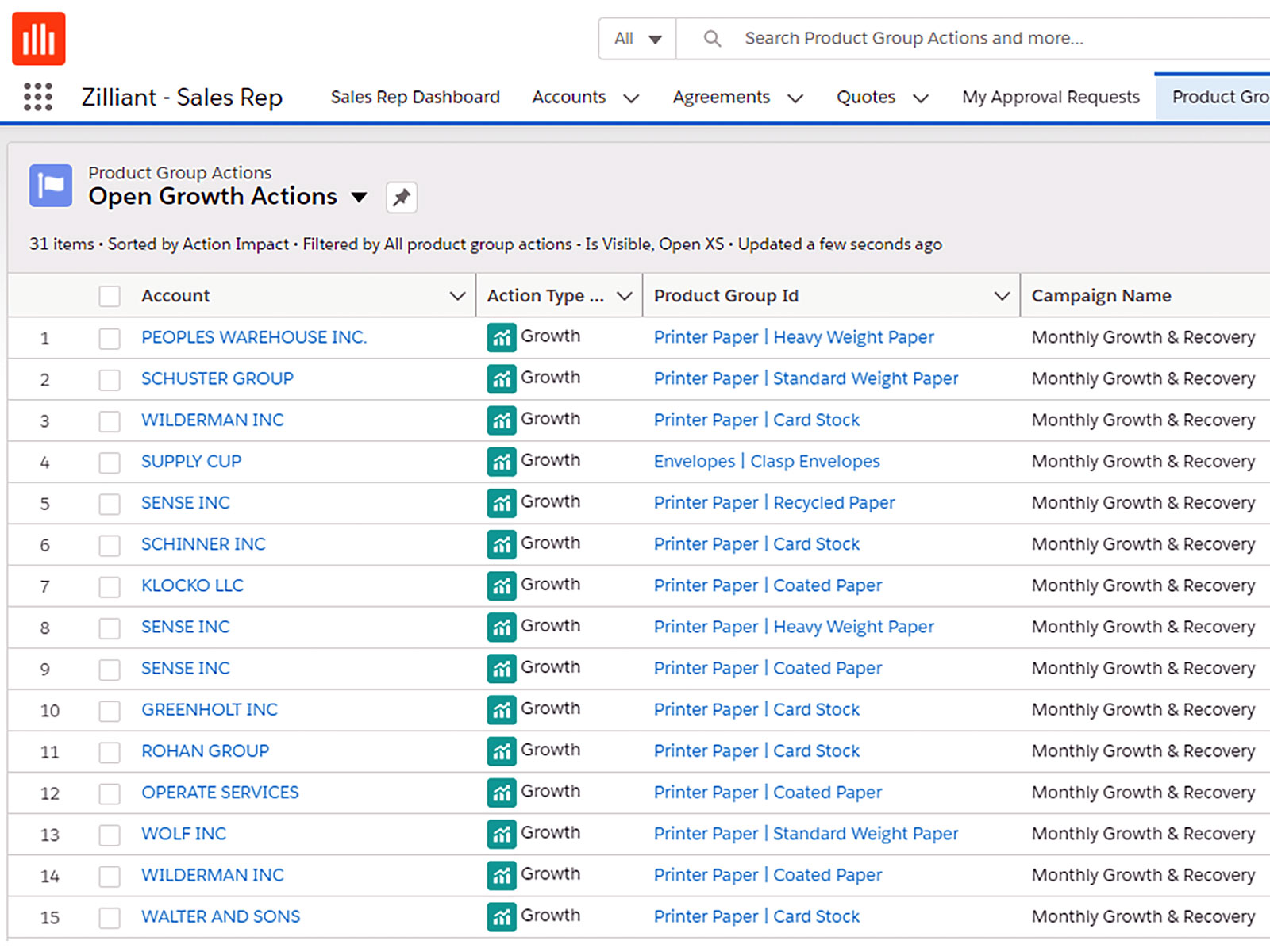Check the KLOCKO LLC row checkbox

point(110,586)
